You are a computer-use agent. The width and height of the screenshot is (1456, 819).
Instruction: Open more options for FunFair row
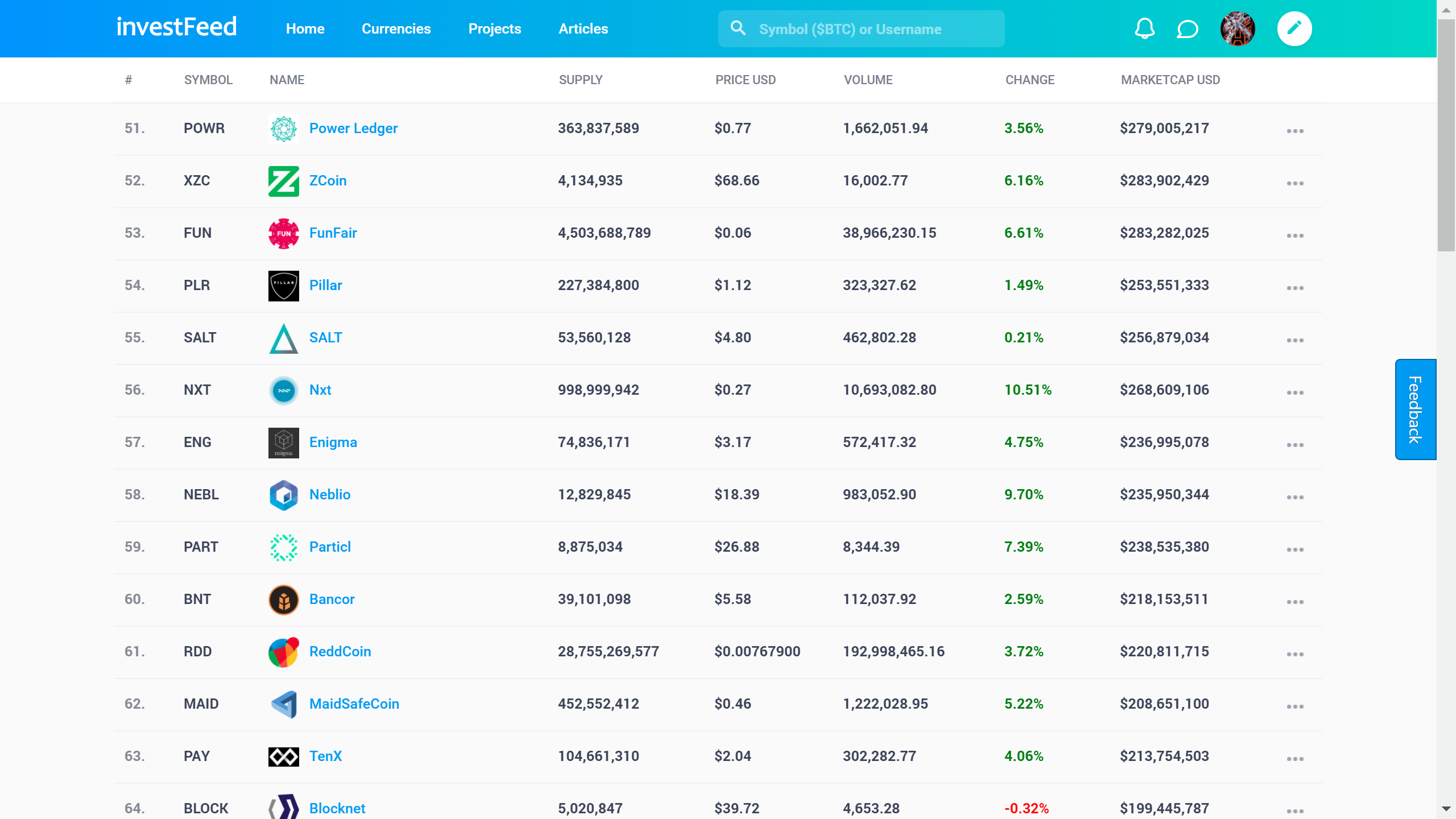pos(1294,235)
